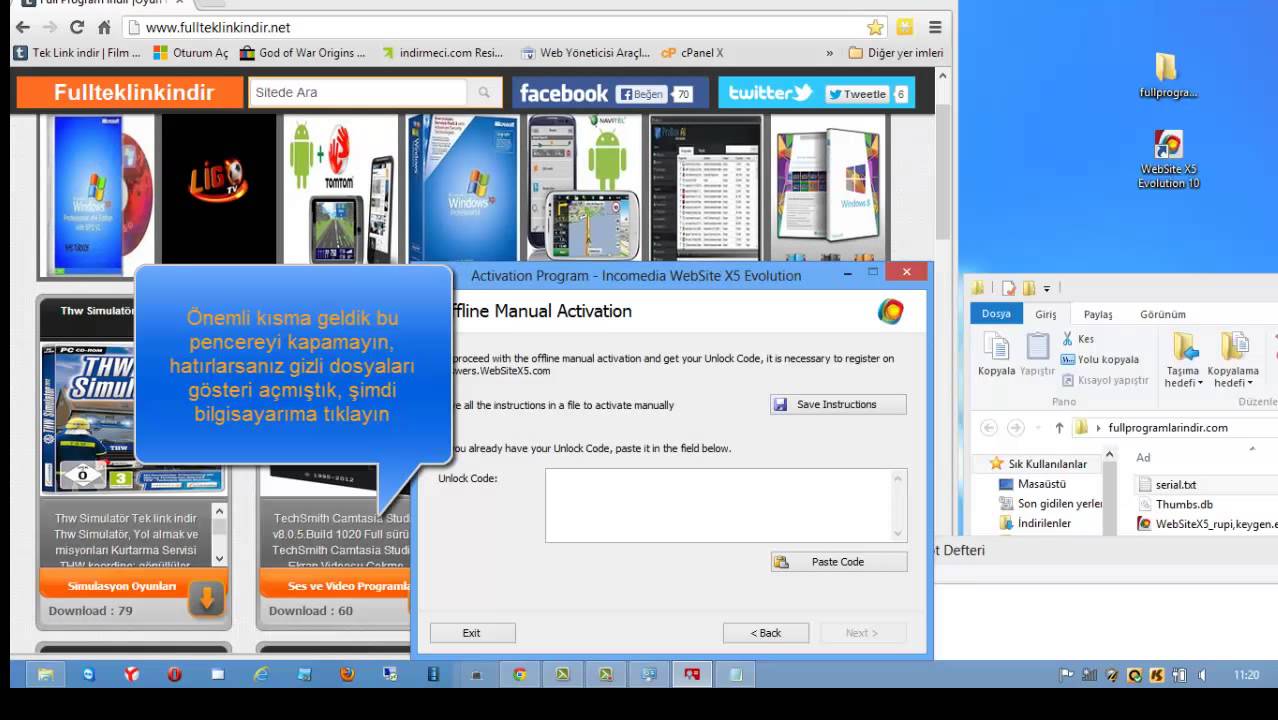Switch to the Görünüm ribbon tab
Image resolution: width=1278 pixels, height=720 pixels.
tap(1163, 314)
